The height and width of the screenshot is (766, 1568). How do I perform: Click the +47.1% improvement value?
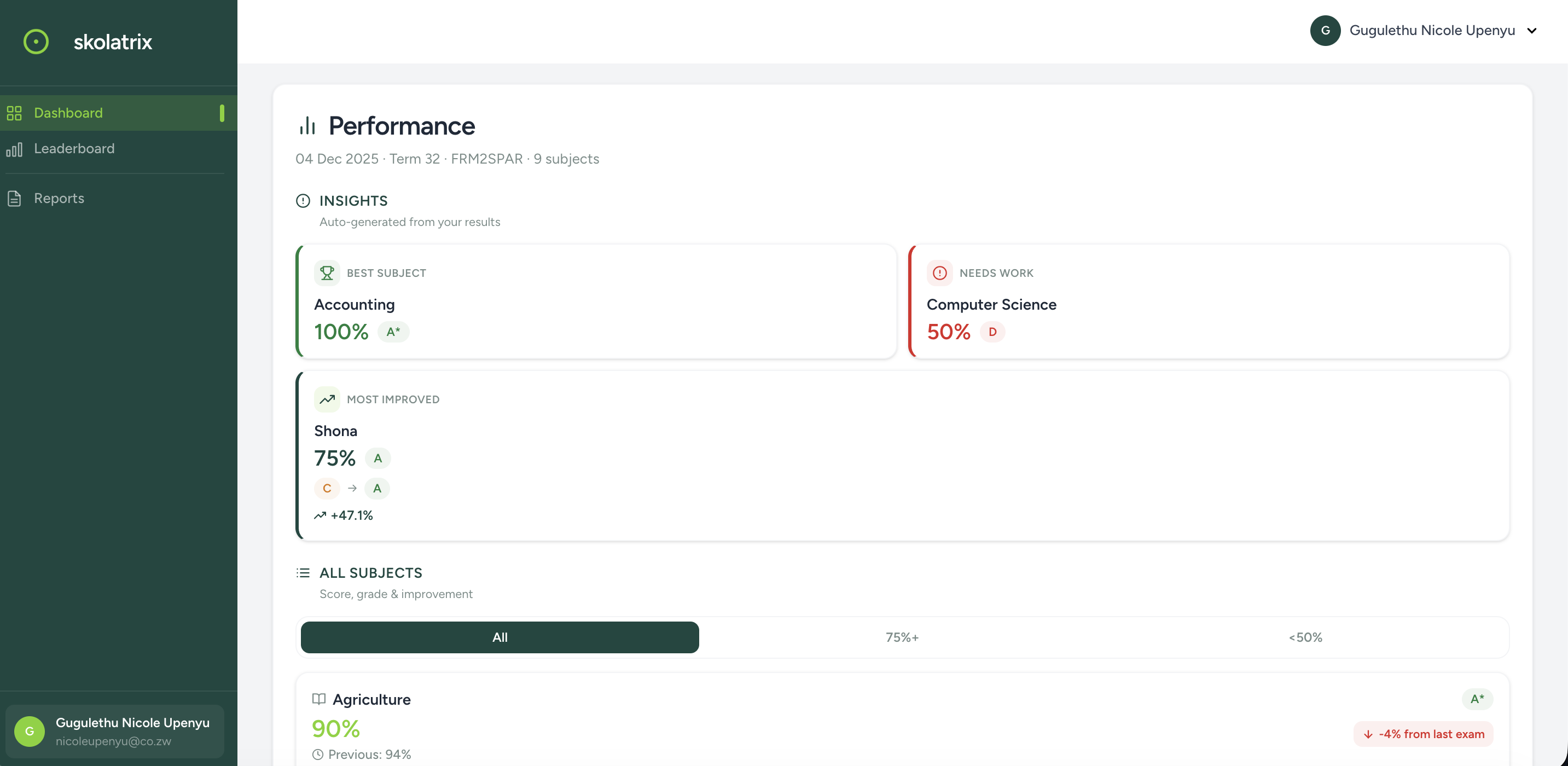pyautogui.click(x=352, y=515)
